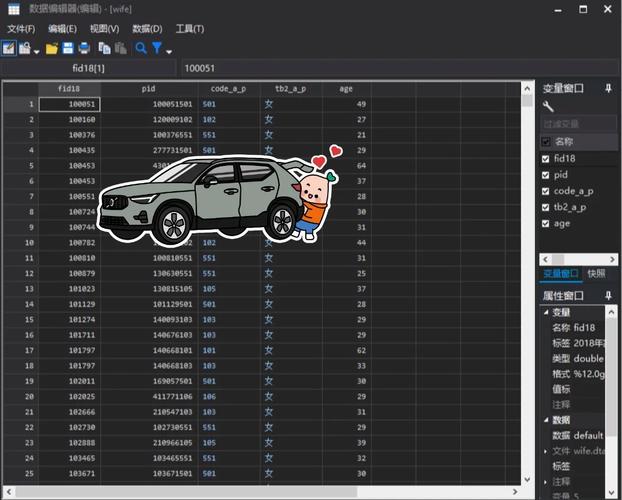Click the horizontal scrollbar thumb of data grid
Viewport: 622px width, 500px height.
(x=186, y=492)
